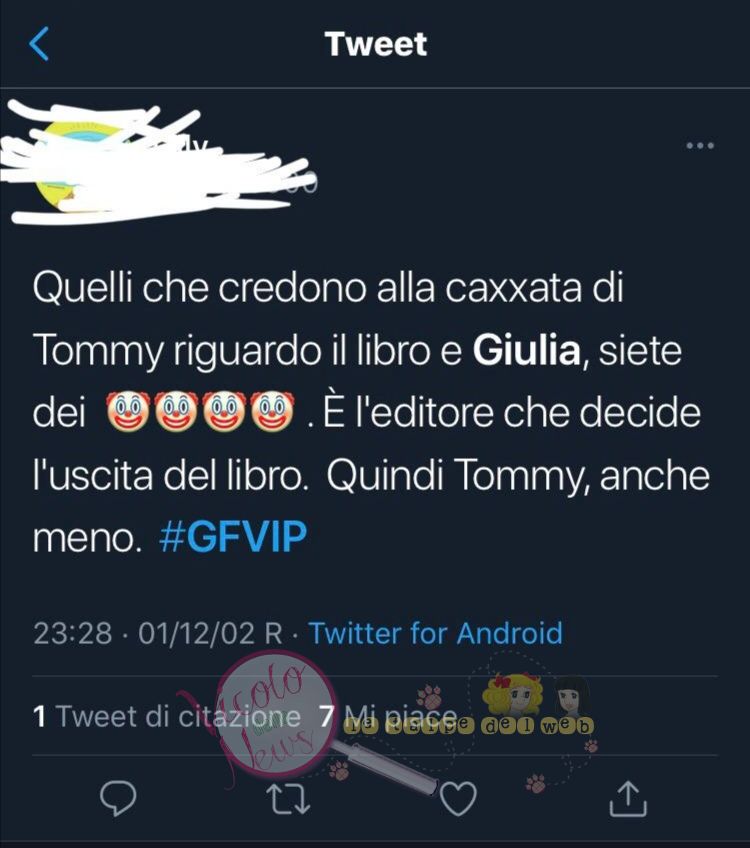750x848 pixels.
Task: Tap the Twitter for Android link
Action: point(435,633)
